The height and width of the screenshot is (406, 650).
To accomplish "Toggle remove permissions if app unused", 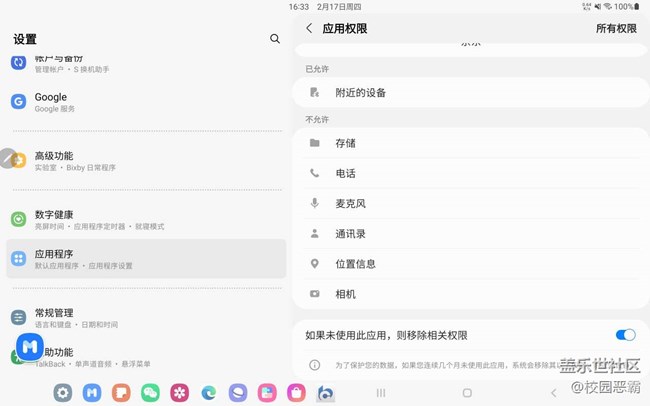I will 625,335.
